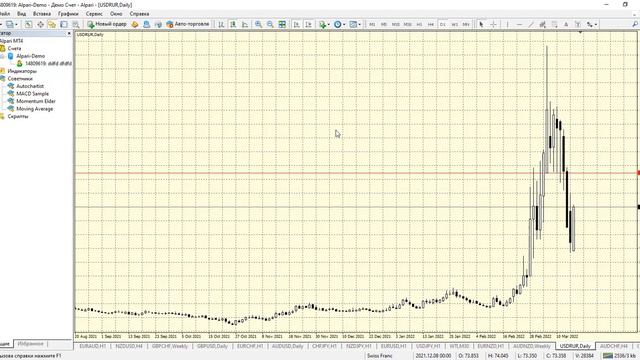Open the Окно menu
Viewport: 640px width, 360px height.
[116, 14]
